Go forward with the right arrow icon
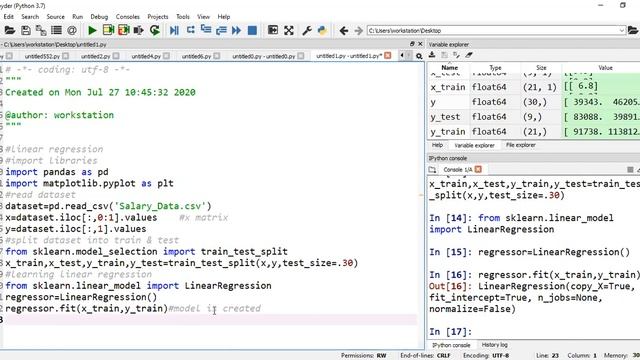Screen dimensions: 640x360 pos(359,31)
